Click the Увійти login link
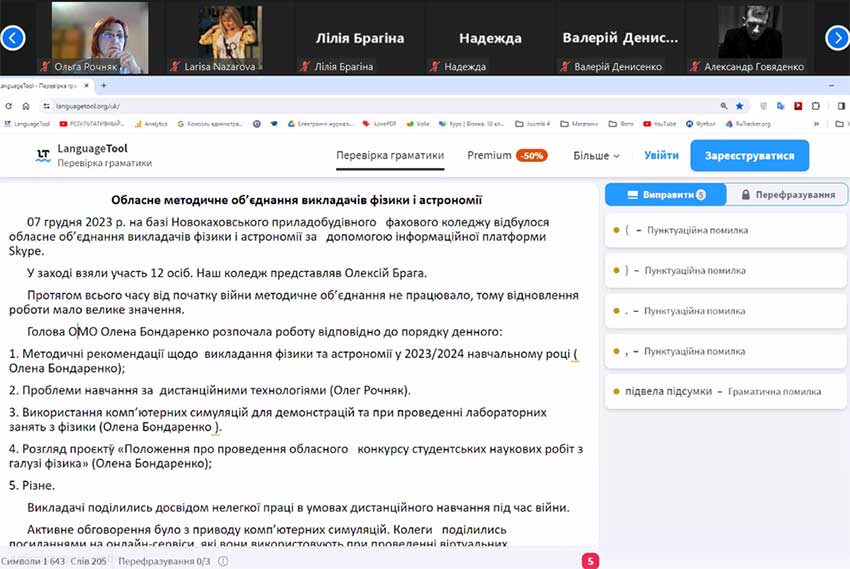Viewport: 850px width, 569px height. click(x=661, y=156)
